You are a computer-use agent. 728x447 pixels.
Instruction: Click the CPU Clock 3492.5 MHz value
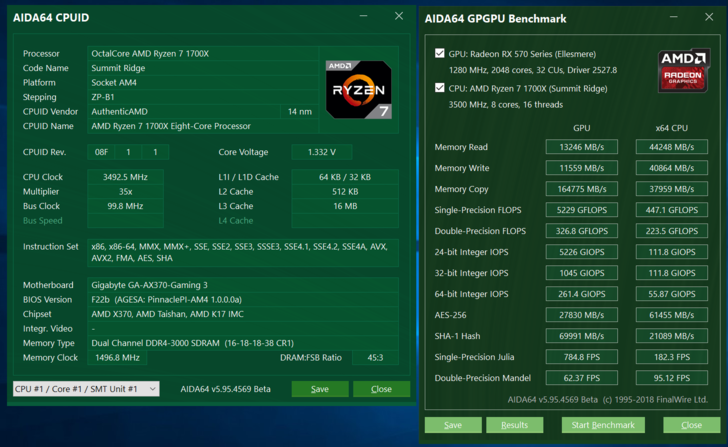coord(125,177)
